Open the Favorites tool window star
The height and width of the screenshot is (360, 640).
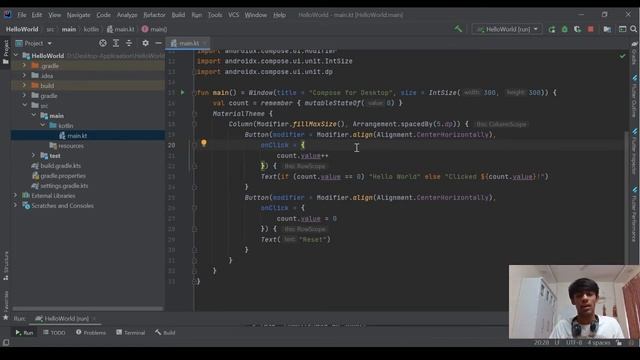coord(6,305)
